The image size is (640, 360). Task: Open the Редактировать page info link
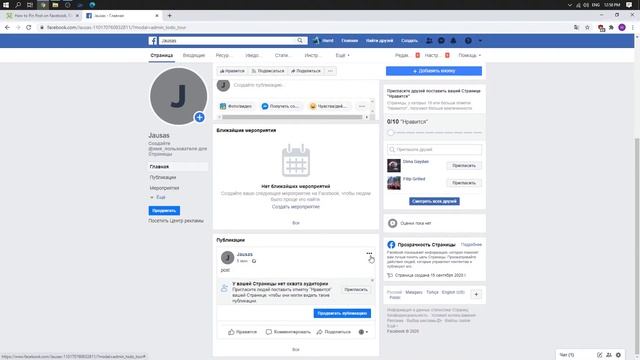click(402, 55)
